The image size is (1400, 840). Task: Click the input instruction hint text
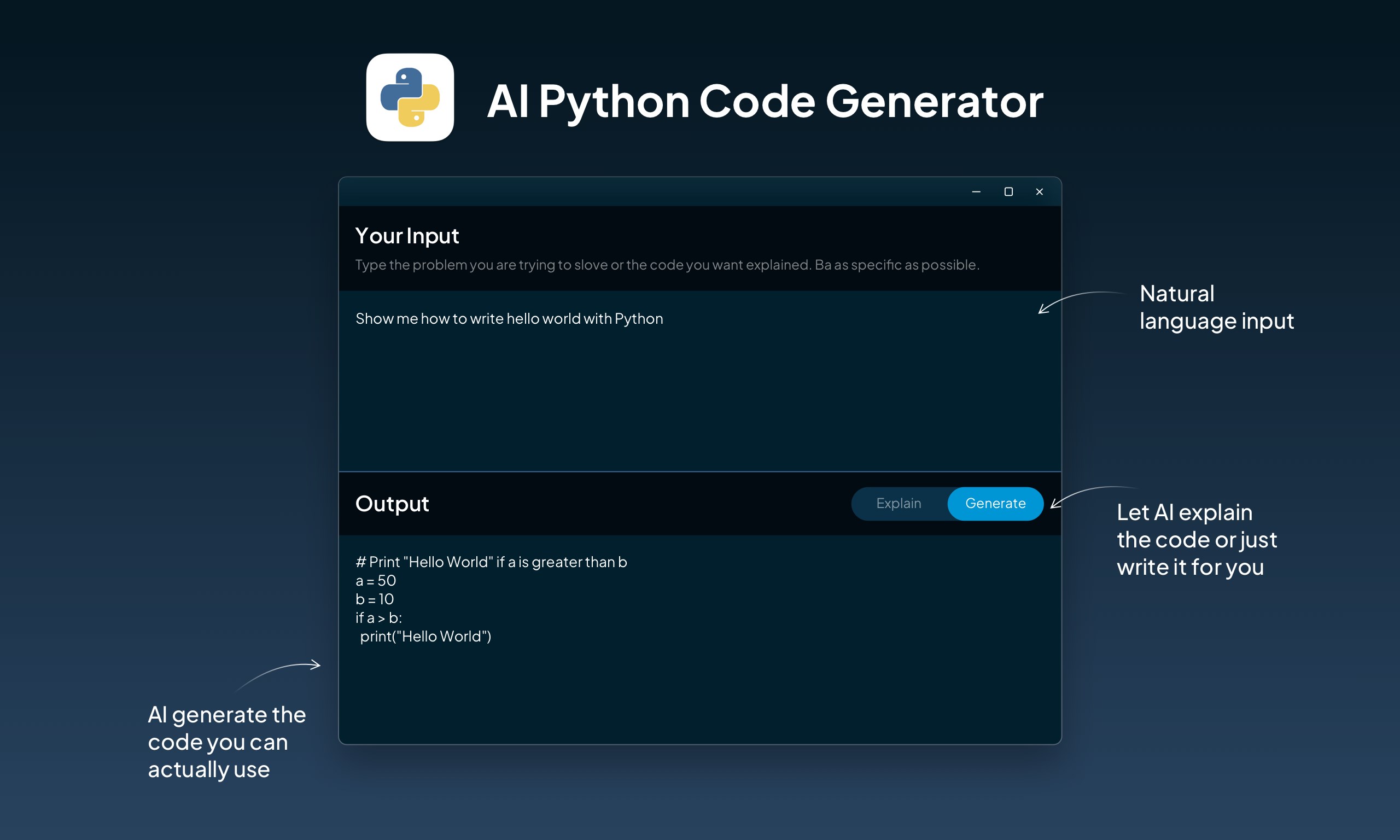click(x=667, y=265)
